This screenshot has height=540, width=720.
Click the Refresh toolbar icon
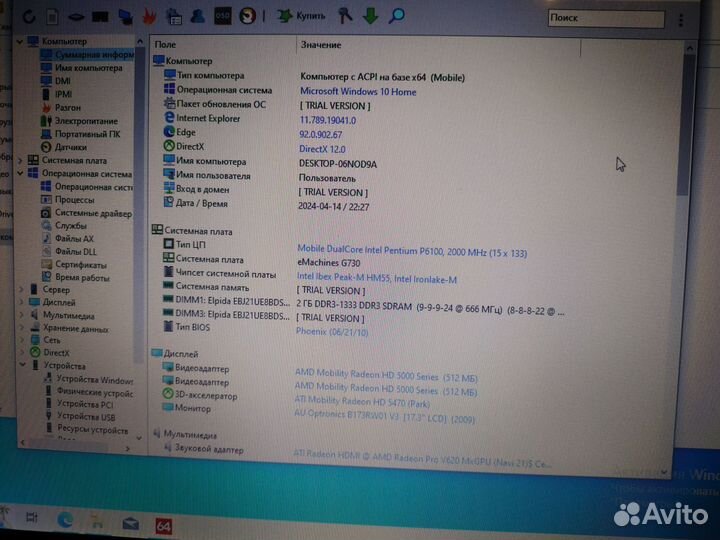click(x=29, y=17)
